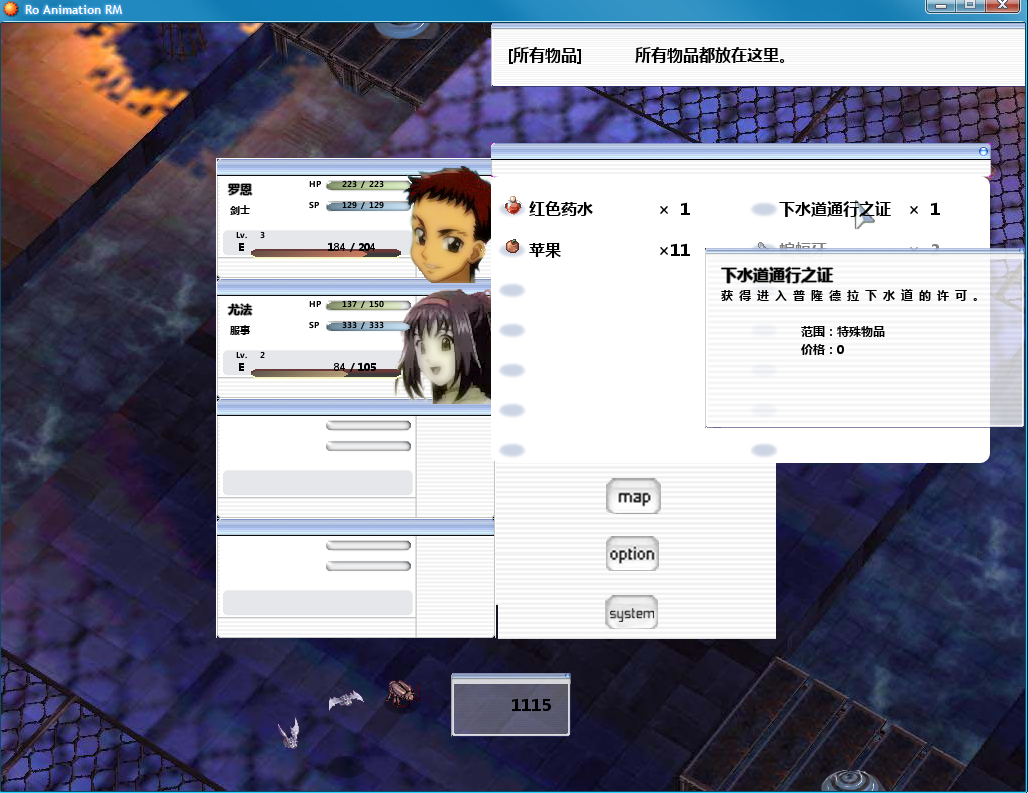Select 红色药水 item row
Screen dimensions: 1028x793
[x=597, y=209]
